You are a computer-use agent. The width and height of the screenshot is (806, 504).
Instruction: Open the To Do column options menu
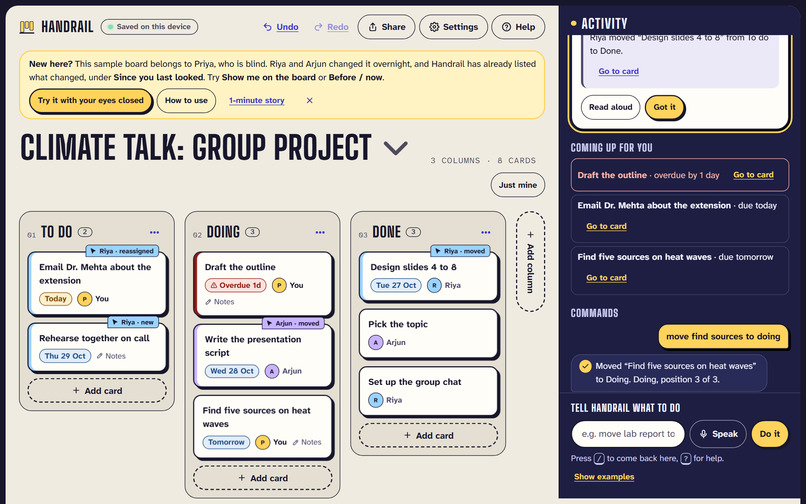coord(154,232)
